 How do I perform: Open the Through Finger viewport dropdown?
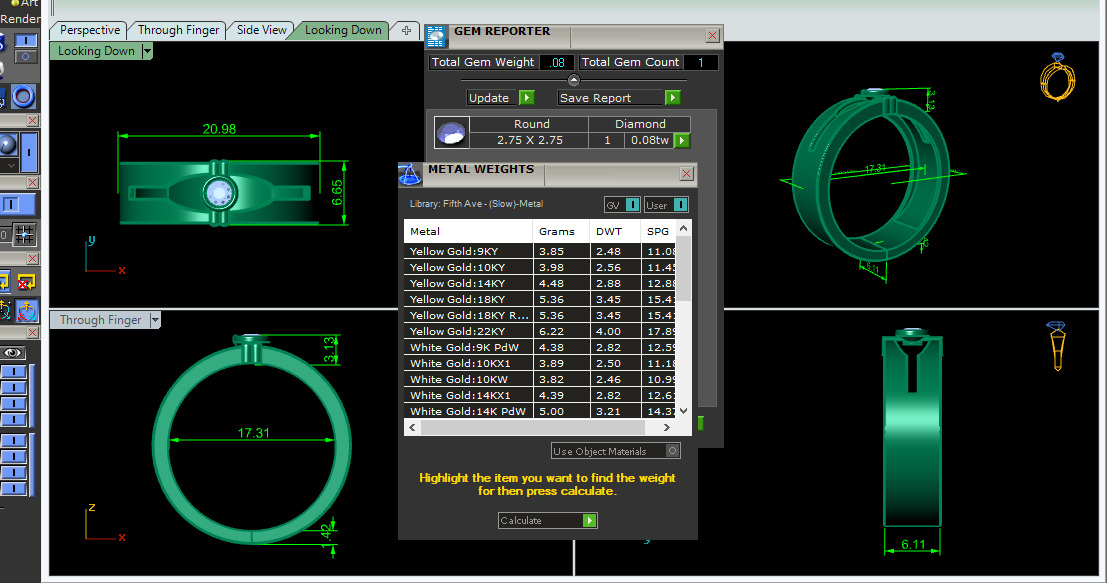pyautogui.click(x=155, y=320)
